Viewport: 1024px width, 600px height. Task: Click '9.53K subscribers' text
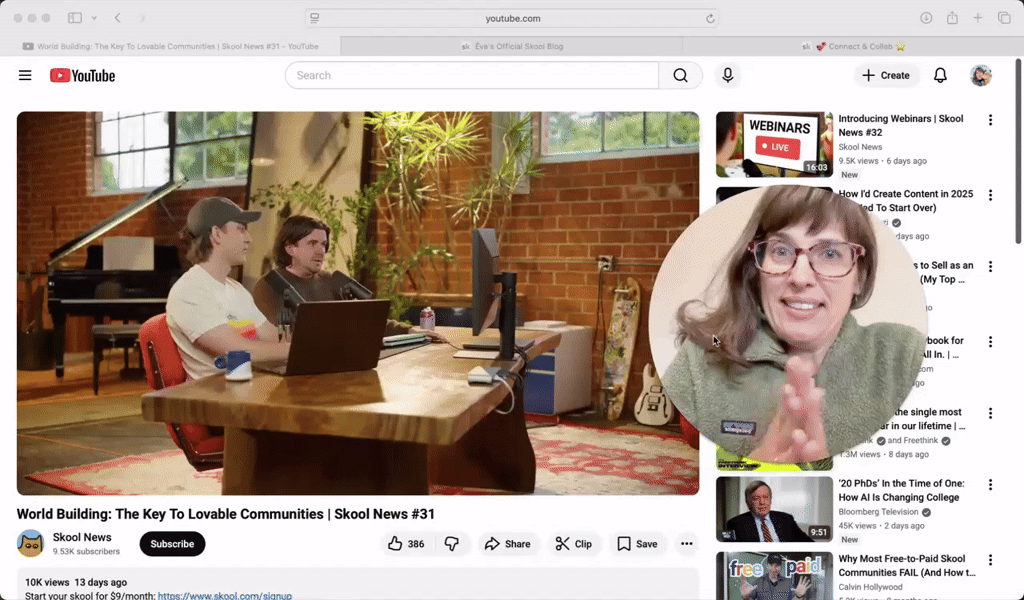click(86, 552)
